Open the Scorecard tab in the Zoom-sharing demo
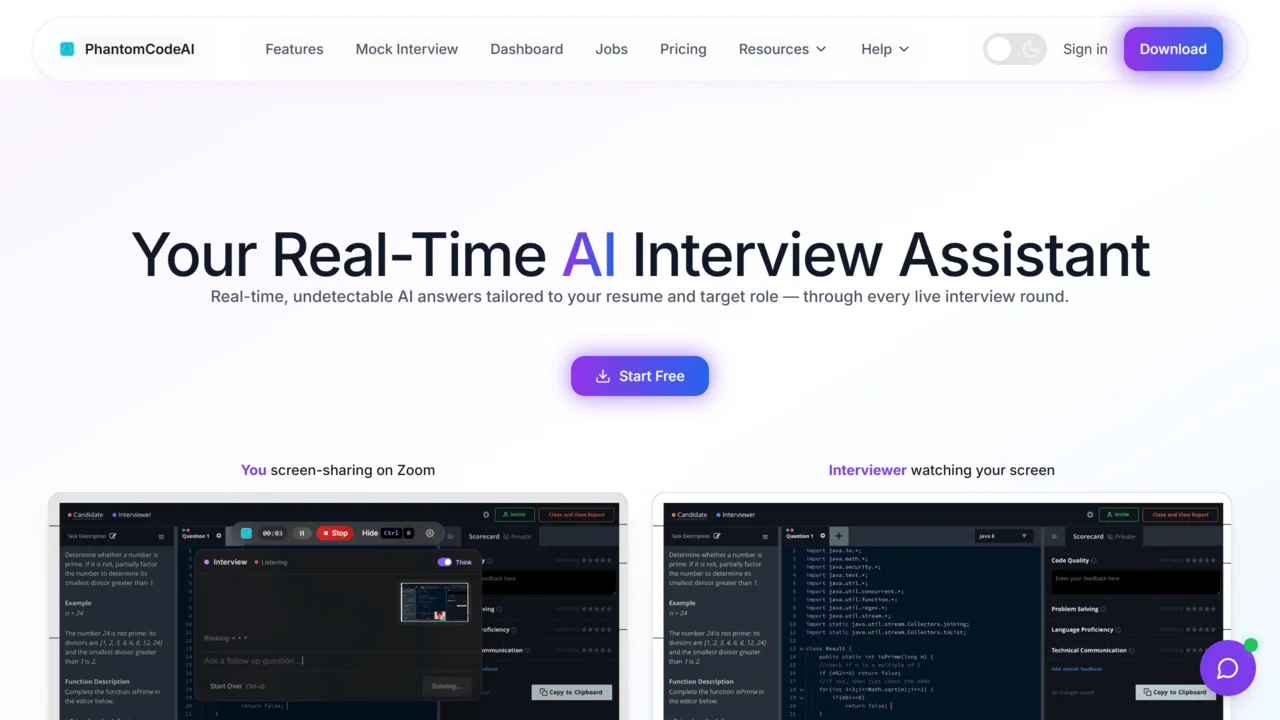 pyautogui.click(x=484, y=537)
